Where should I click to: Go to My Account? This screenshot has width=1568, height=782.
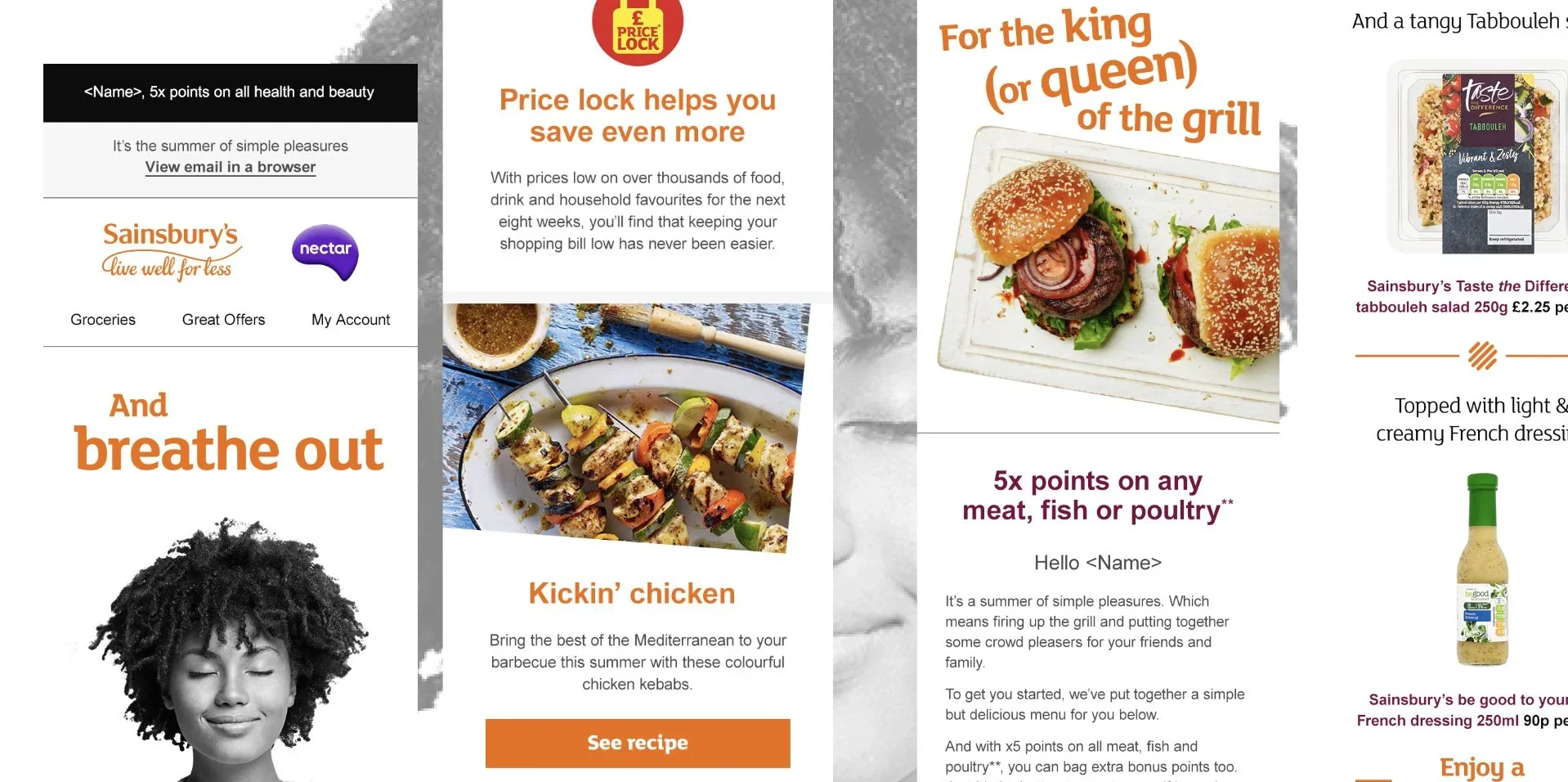(x=351, y=320)
